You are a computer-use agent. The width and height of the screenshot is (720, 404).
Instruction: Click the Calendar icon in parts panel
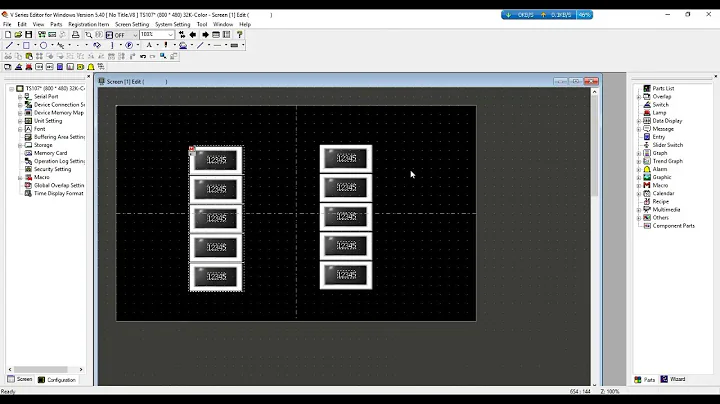click(x=647, y=193)
